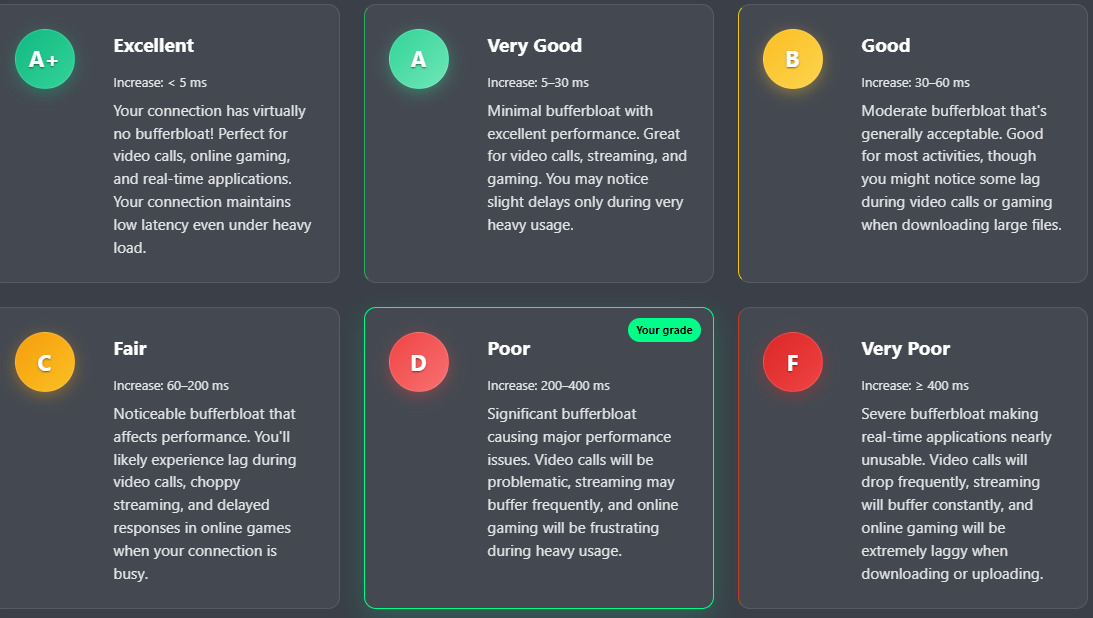Select the 'Poor' grade heading
The height and width of the screenshot is (618, 1093).
(509, 349)
